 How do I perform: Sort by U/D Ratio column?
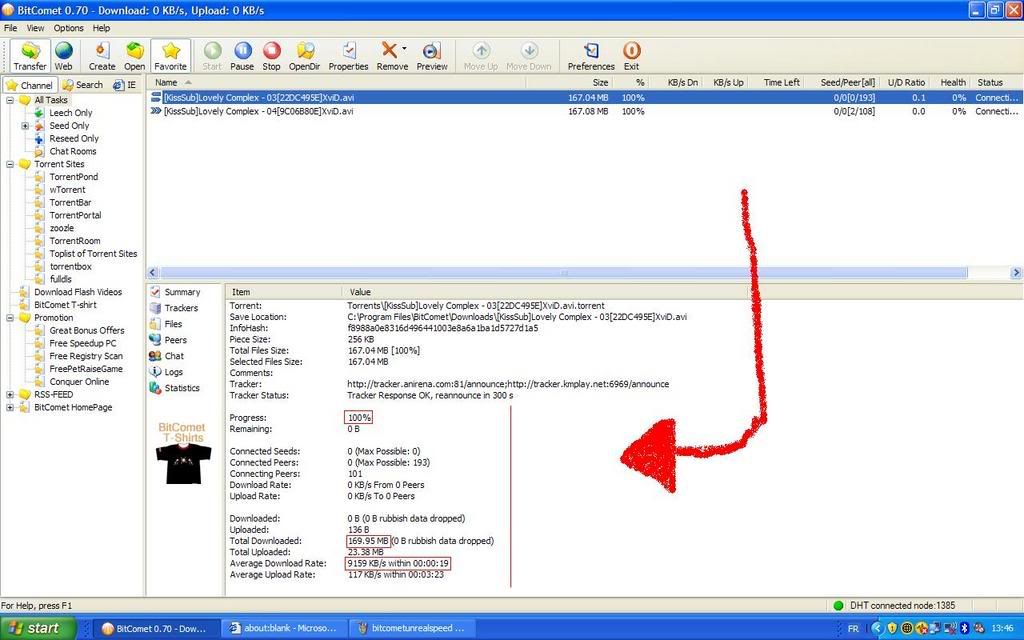[x=906, y=82]
